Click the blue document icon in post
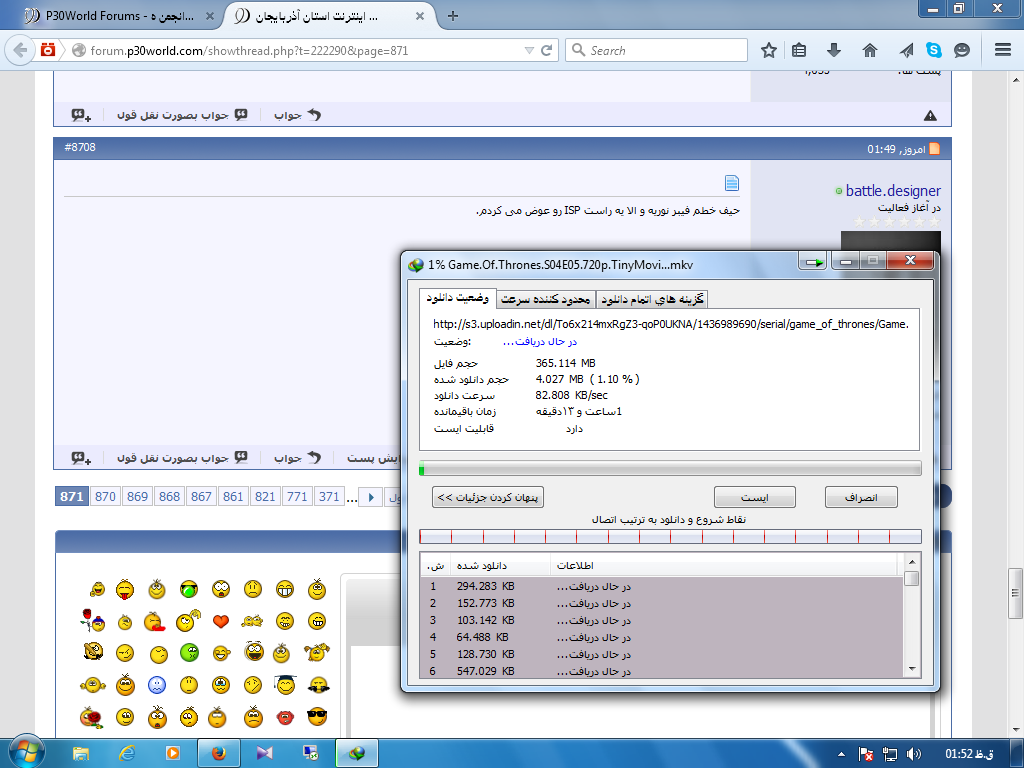The width and height of the screenshot is (1024, 768). coord(732,183)
